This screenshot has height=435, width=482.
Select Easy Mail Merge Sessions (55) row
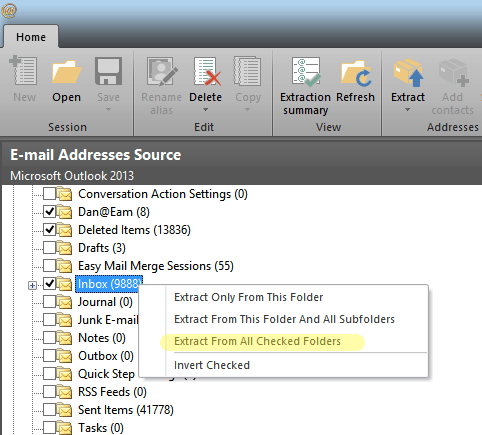point(156,266)
